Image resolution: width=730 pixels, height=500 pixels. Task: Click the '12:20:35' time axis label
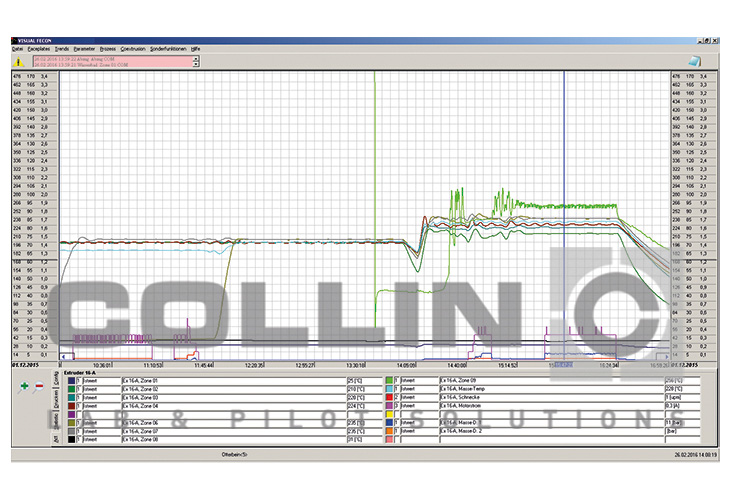254,365
